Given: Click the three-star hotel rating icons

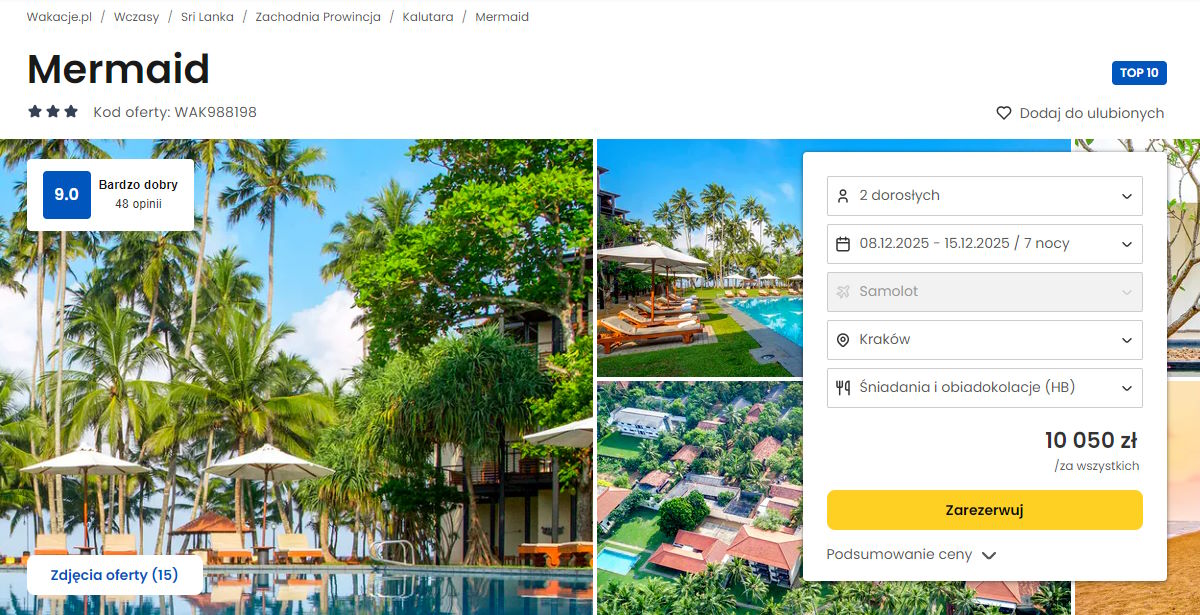Looking at the screenshot, I should click(x=53, y=112).
